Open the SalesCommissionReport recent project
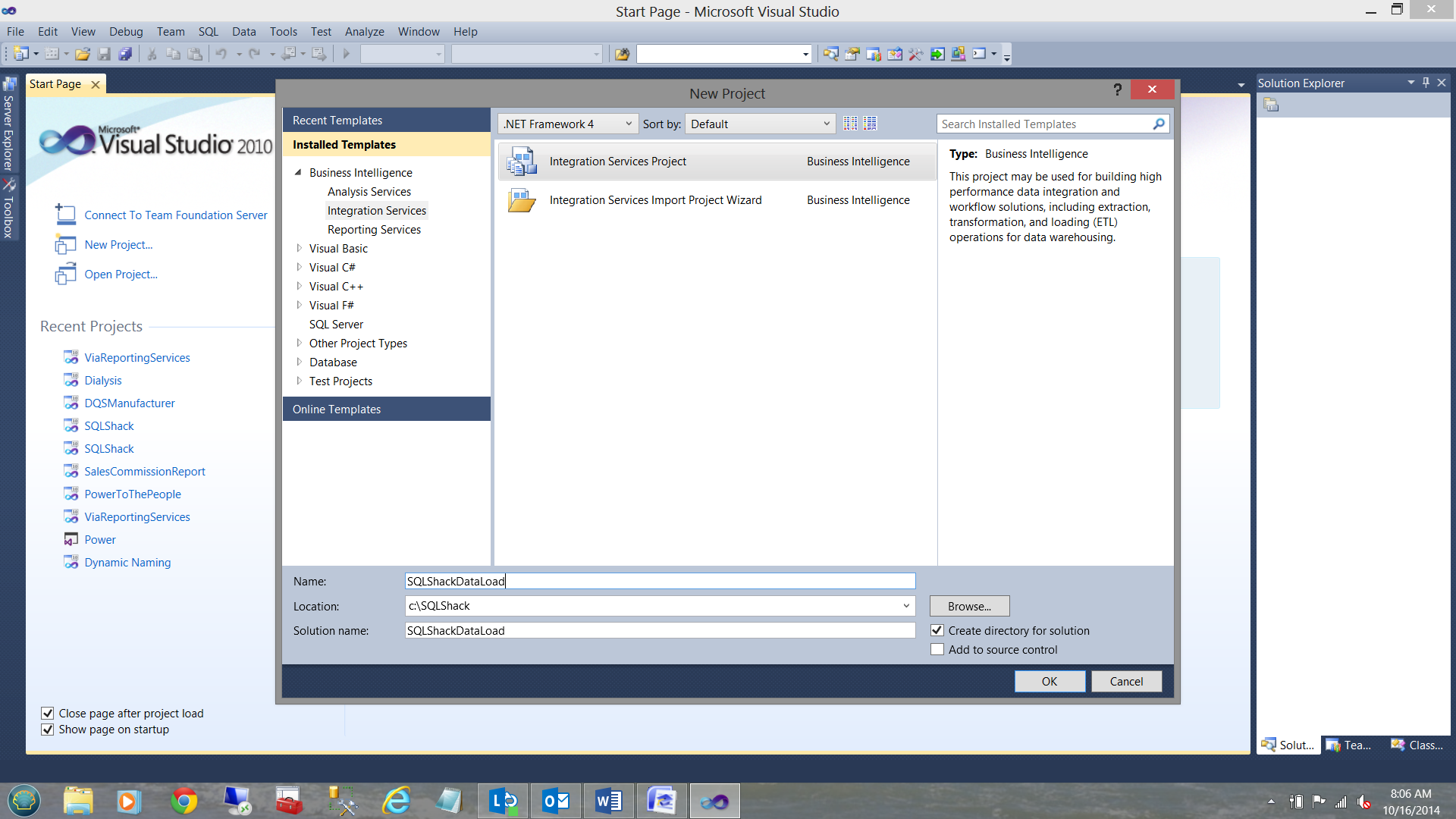 (144, 472)
